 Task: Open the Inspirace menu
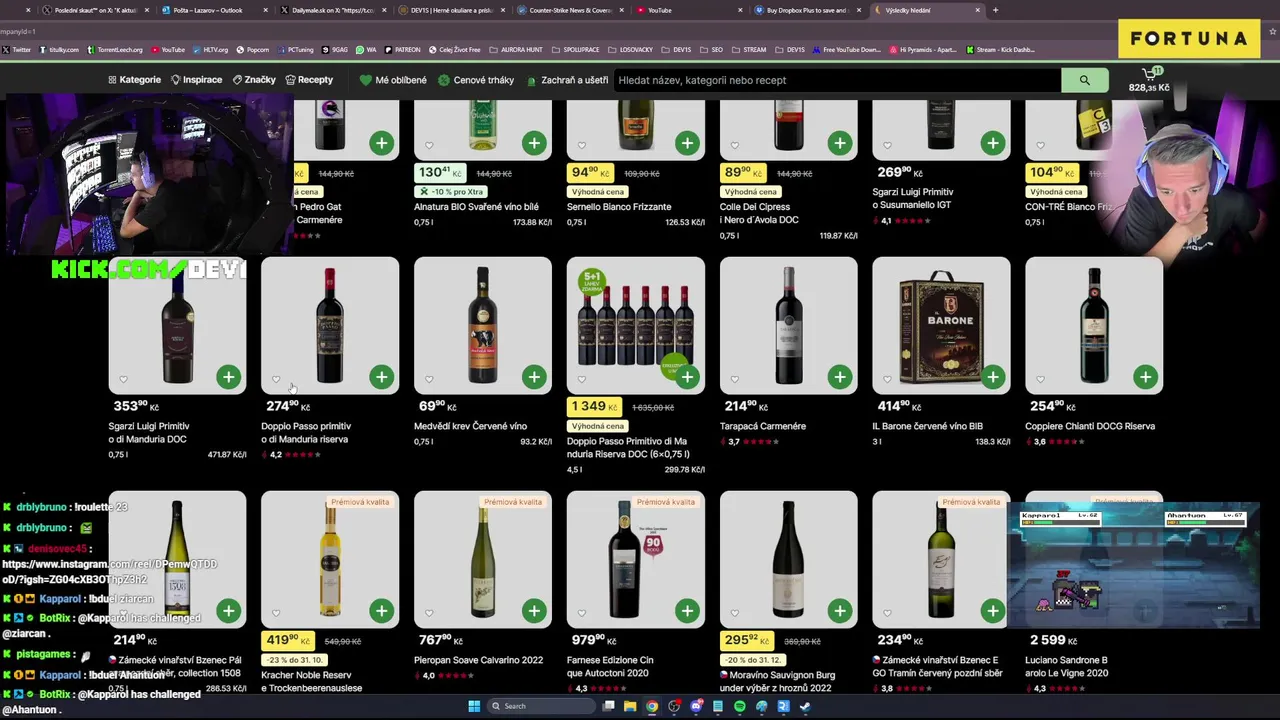tap(196, 80)
